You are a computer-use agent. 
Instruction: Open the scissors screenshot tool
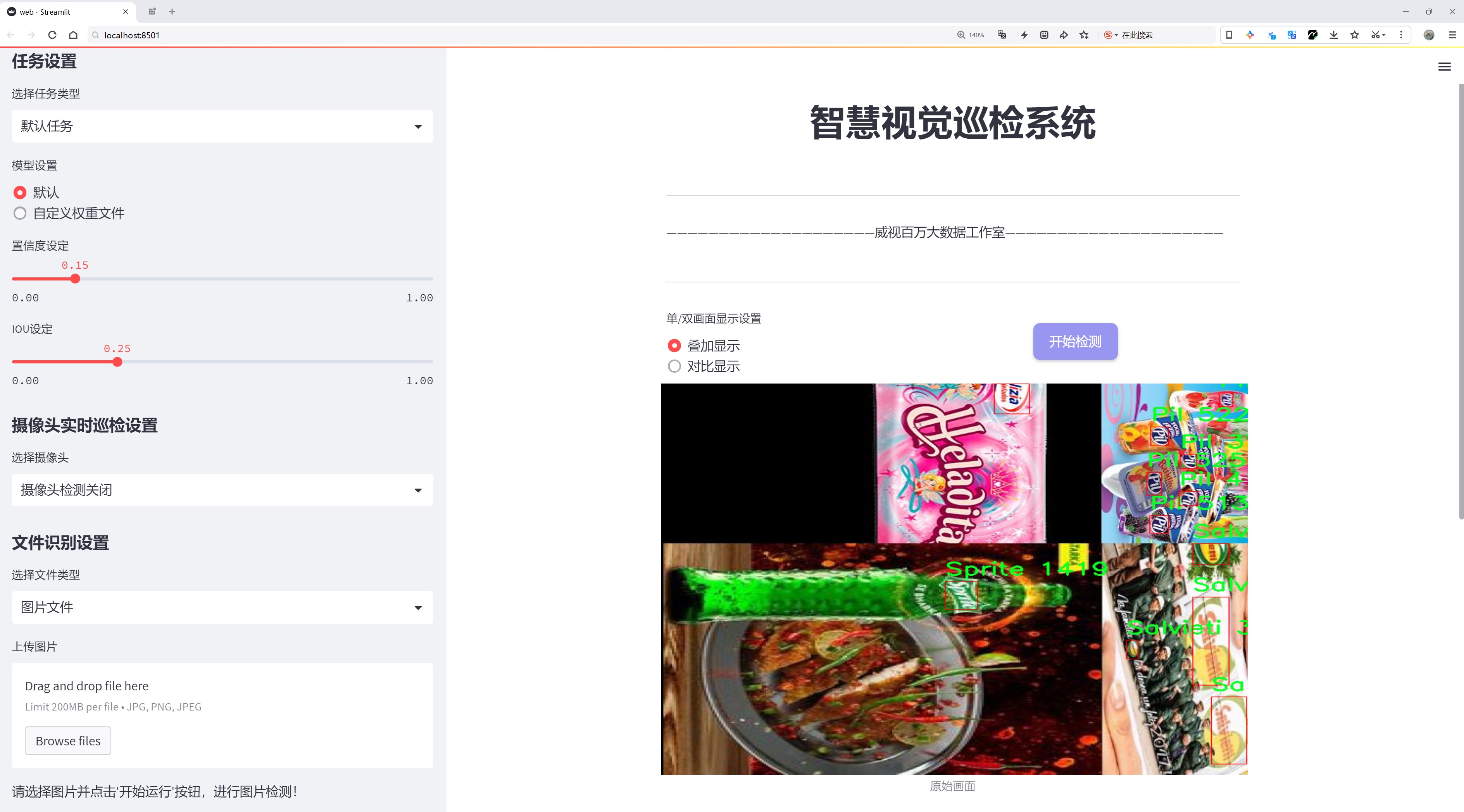pyautogui.click(x=1378, y=35)
